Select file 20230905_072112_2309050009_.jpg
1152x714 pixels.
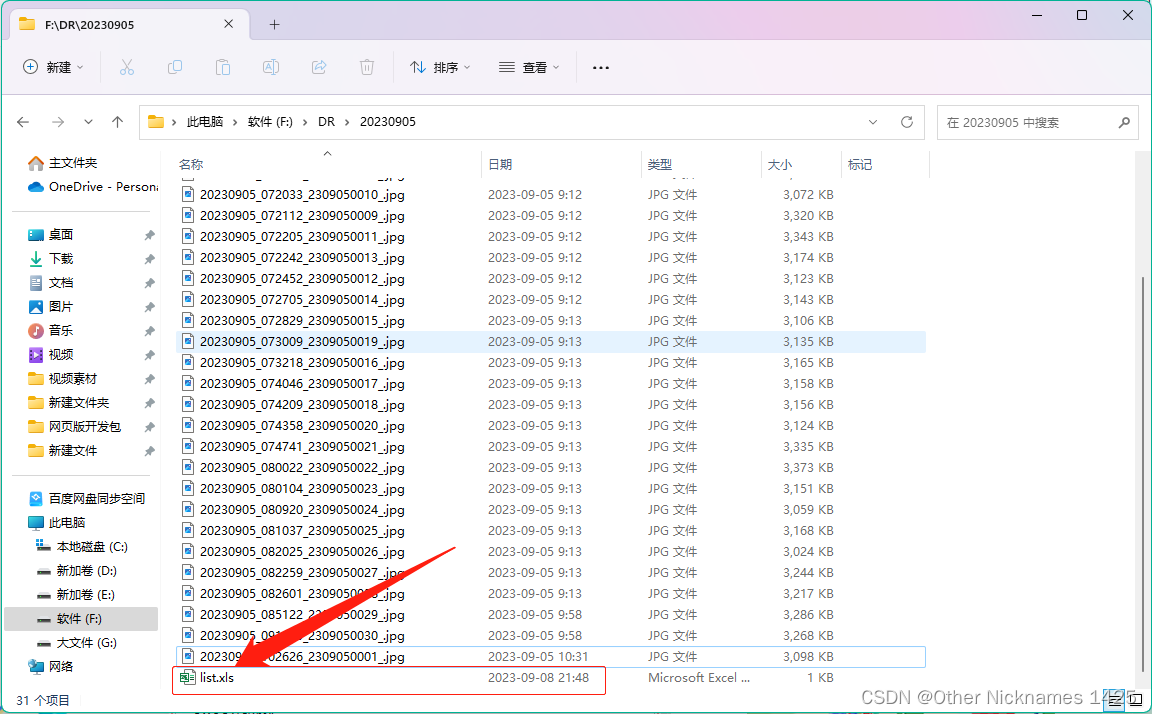coord(302,216)
